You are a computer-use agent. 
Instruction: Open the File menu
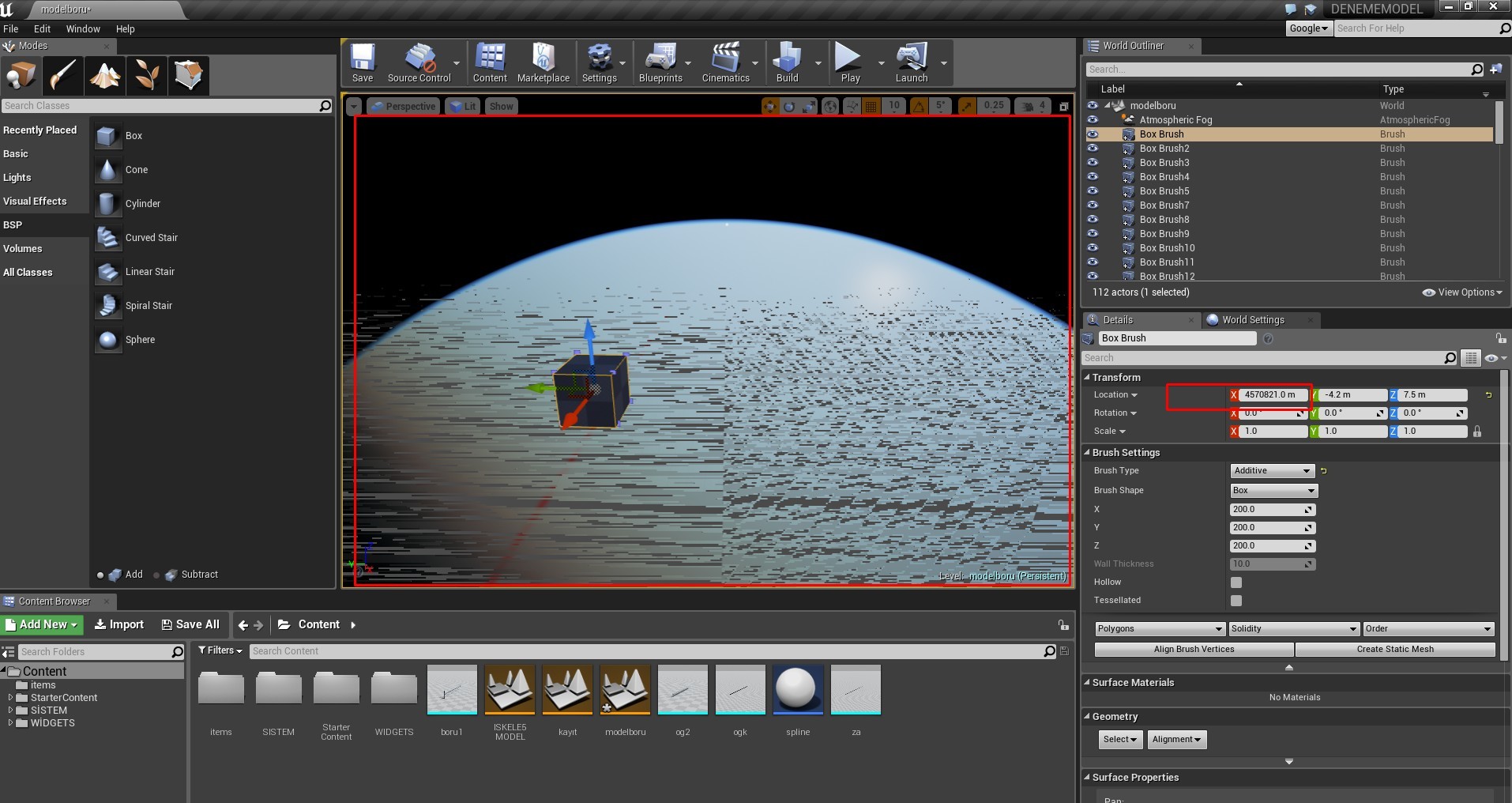[11, 29]
